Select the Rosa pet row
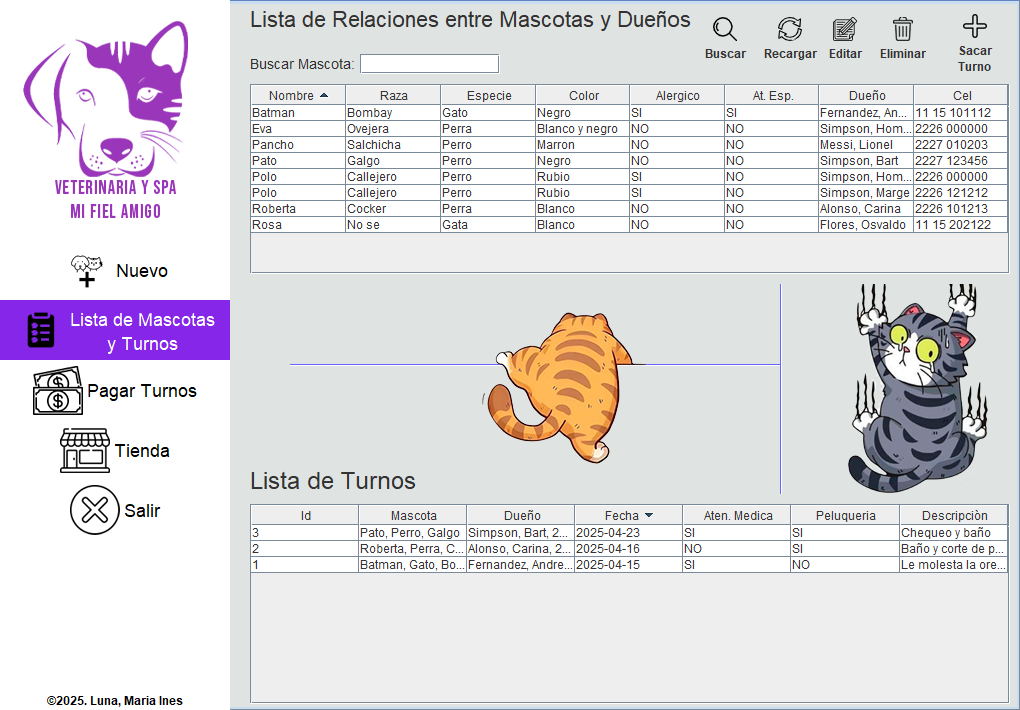The image size is (1020, 710). coord(629,225)
